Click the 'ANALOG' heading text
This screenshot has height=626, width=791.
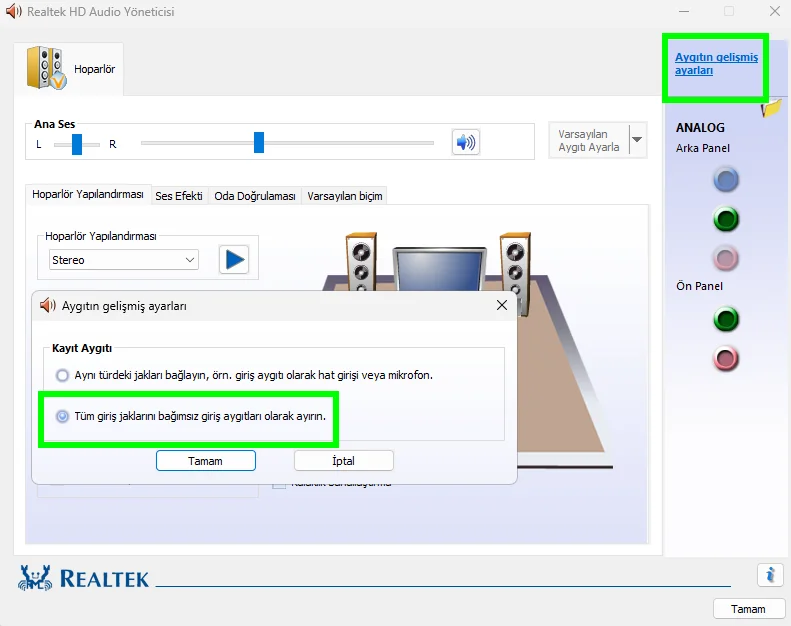[x=700, y=128]
